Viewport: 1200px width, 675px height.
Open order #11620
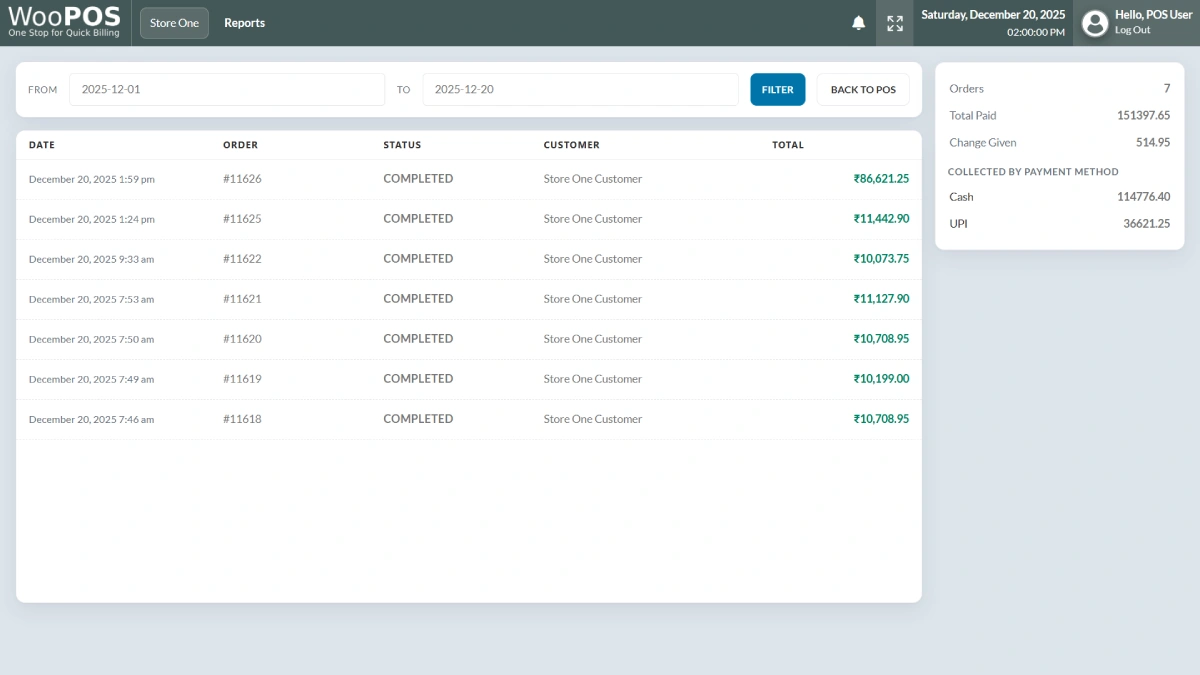242,339
